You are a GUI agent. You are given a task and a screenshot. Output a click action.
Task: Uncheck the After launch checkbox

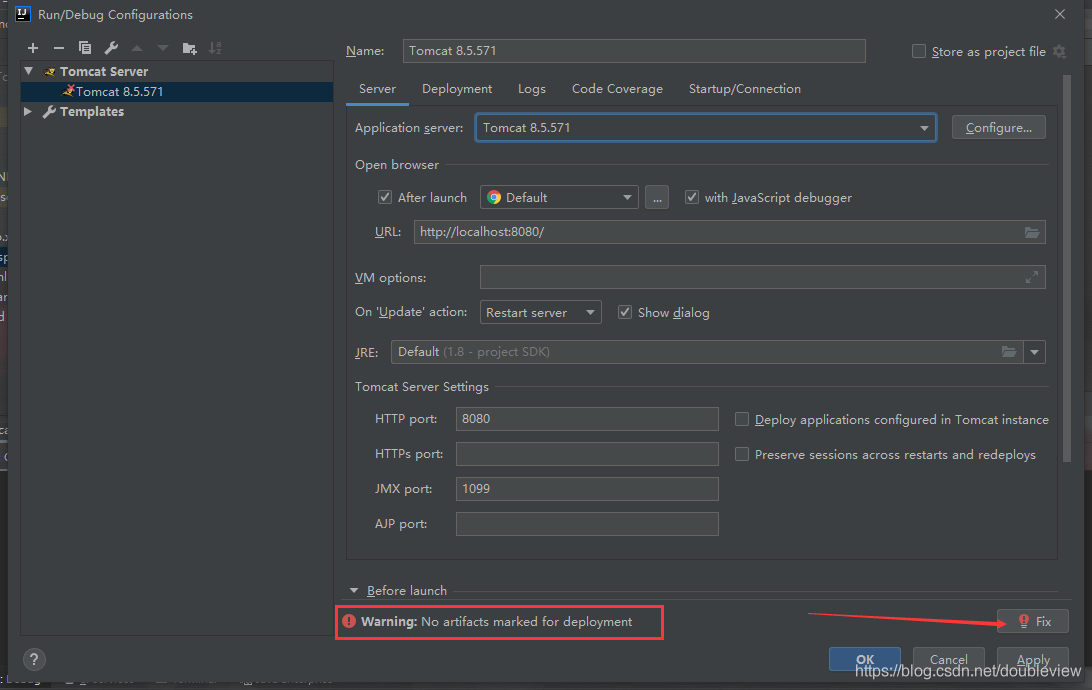pyautogui.click(x=385, y=198)
